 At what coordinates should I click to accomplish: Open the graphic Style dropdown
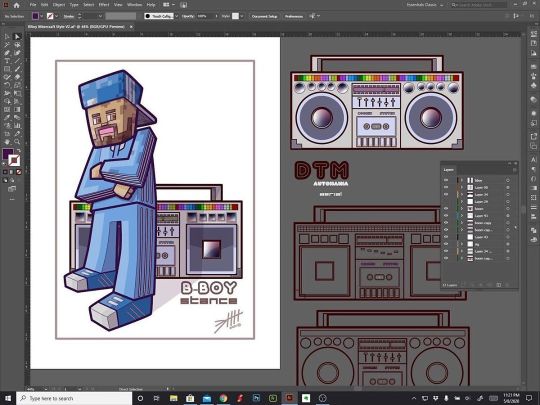click(242, 16)
